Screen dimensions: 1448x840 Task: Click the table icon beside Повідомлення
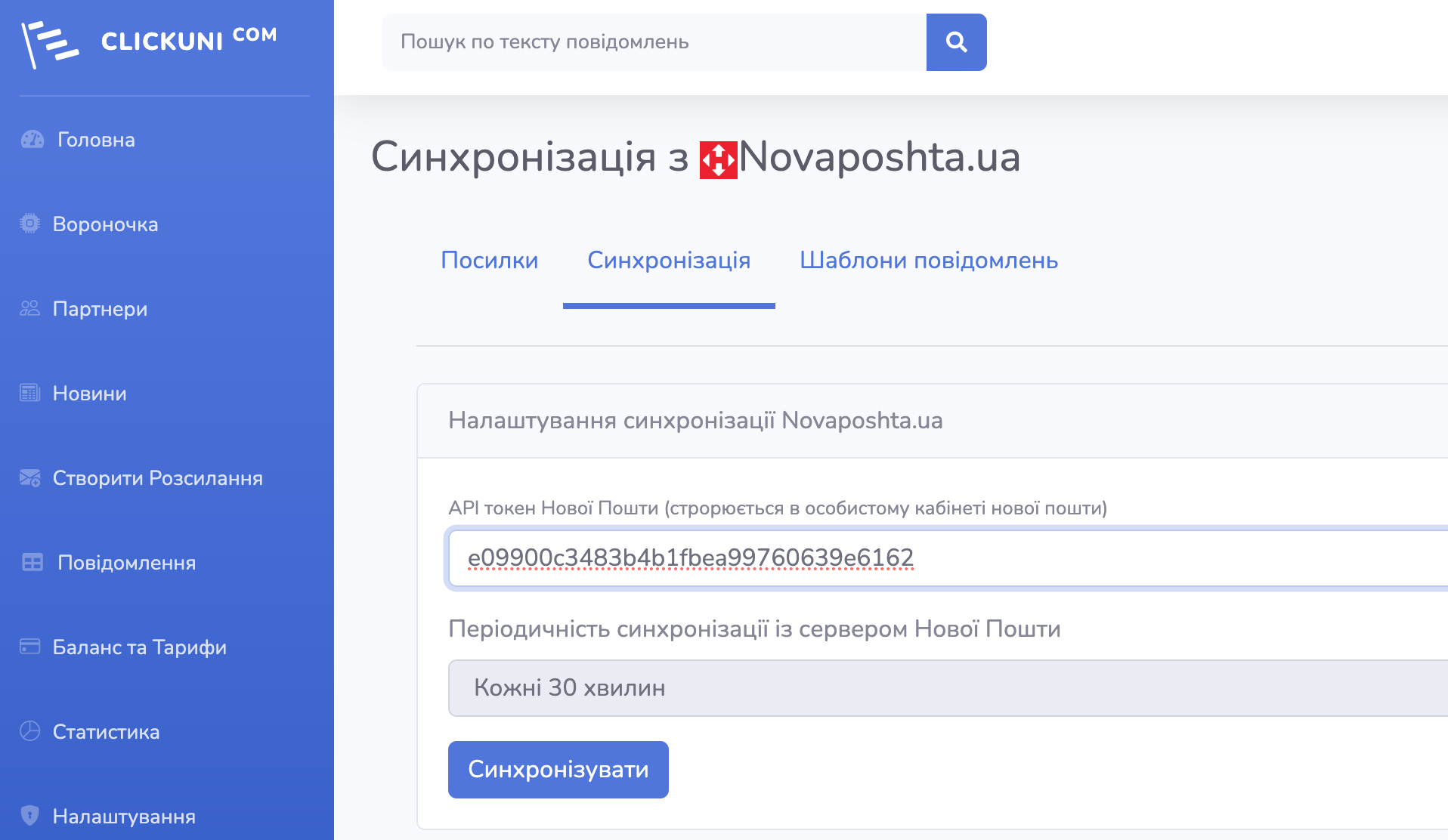(x=32, y=562)
